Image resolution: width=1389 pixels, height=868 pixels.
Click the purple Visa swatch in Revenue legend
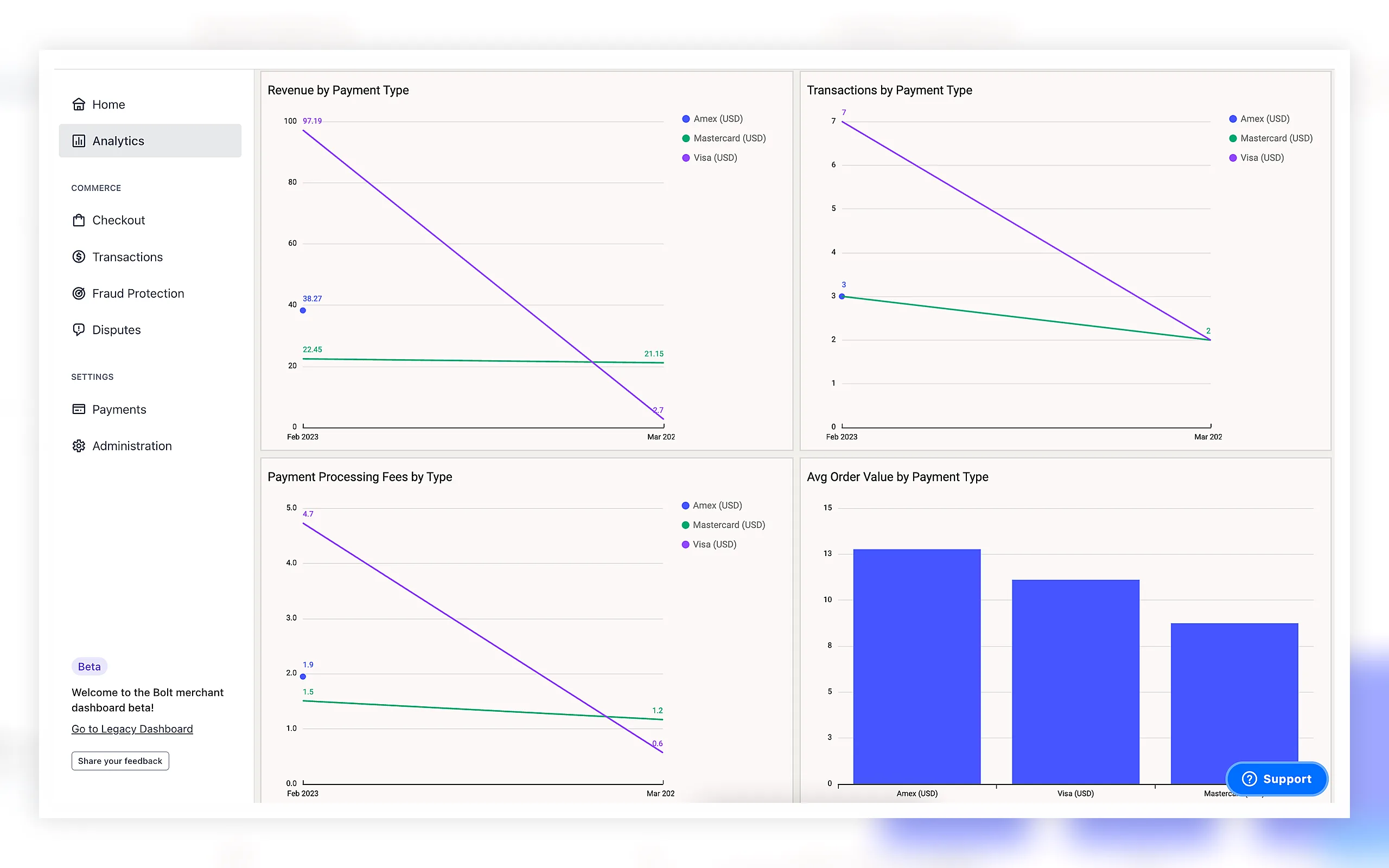[x=685, y=158]
